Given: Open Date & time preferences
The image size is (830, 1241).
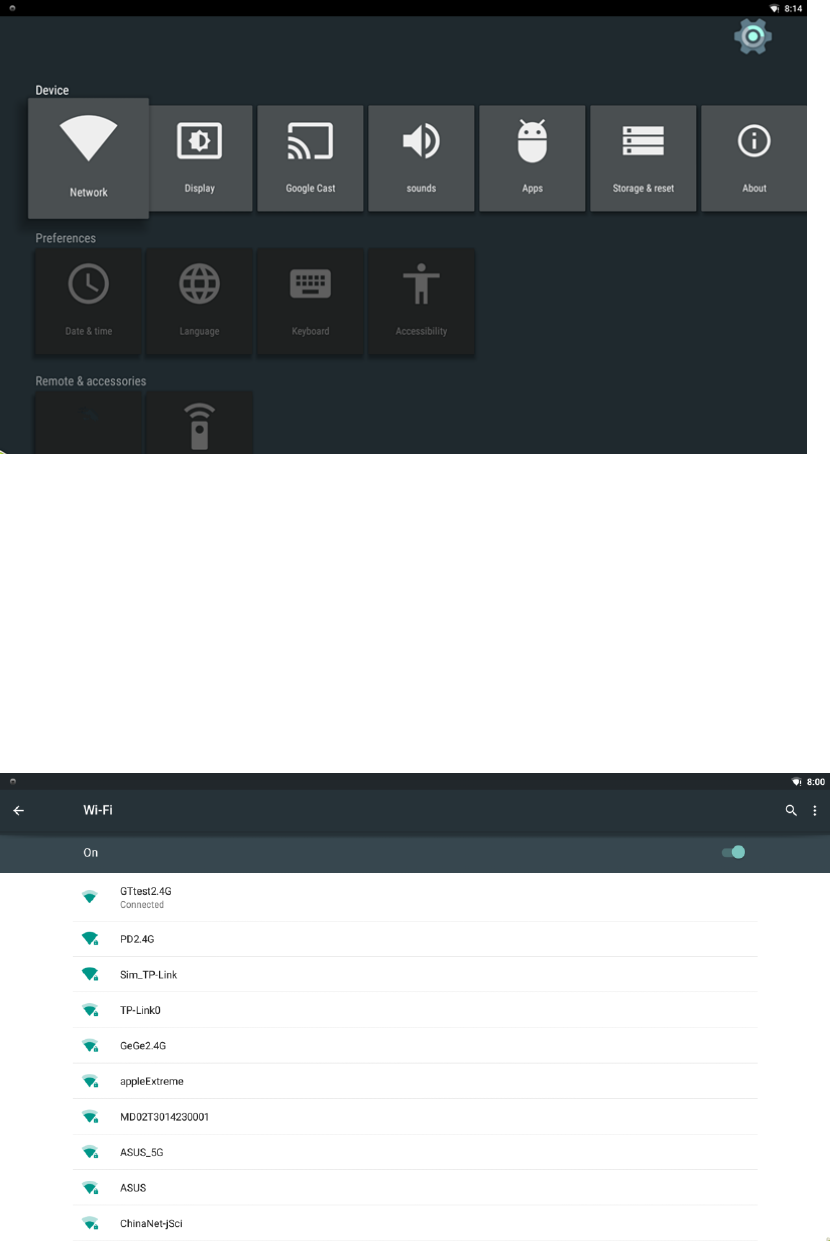Looking at the screenshot, I should coord(88,302).
